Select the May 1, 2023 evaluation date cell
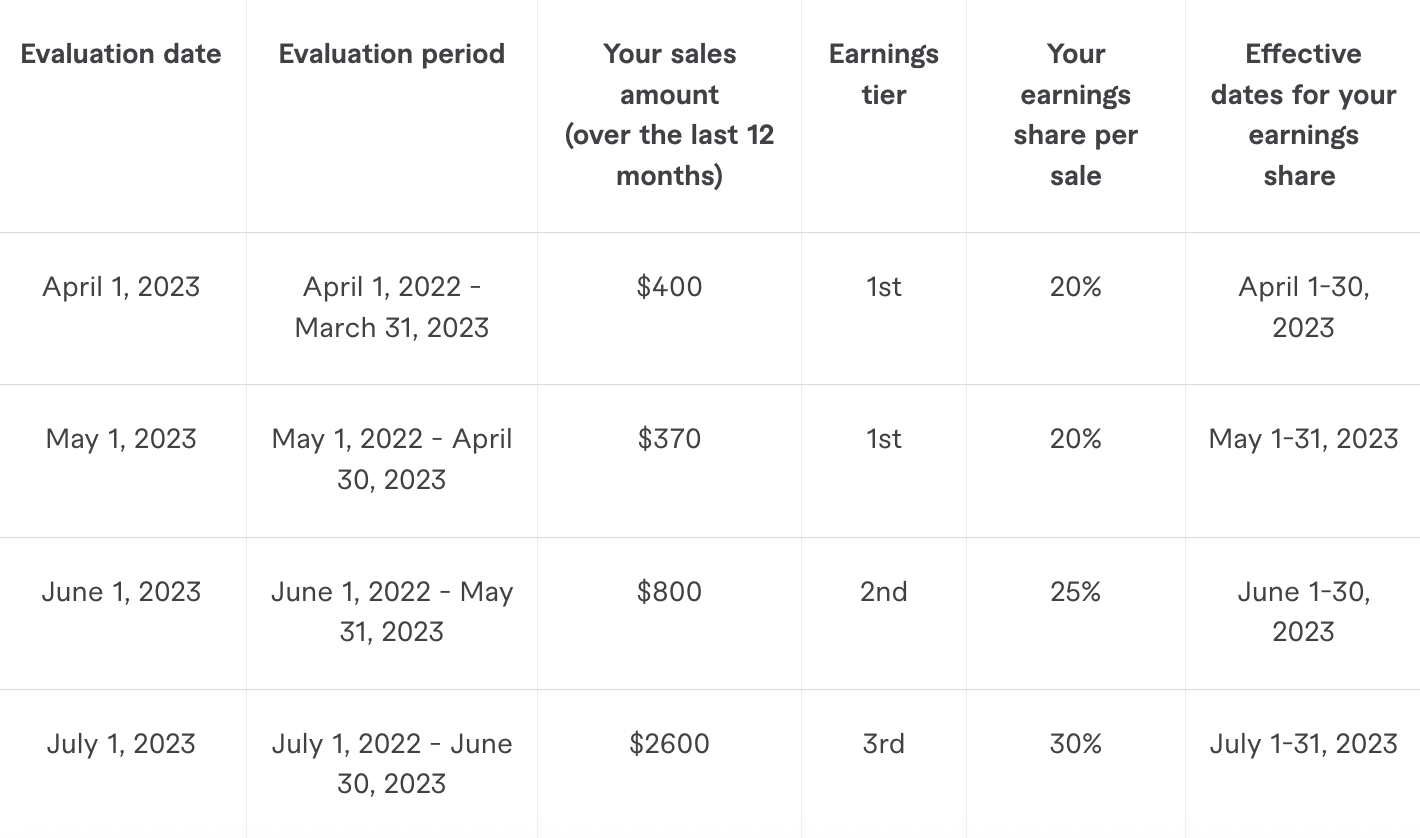Image resolution: width=1420 pixels, height=838 pixels. pyautogui.click(x=121, y=439)
